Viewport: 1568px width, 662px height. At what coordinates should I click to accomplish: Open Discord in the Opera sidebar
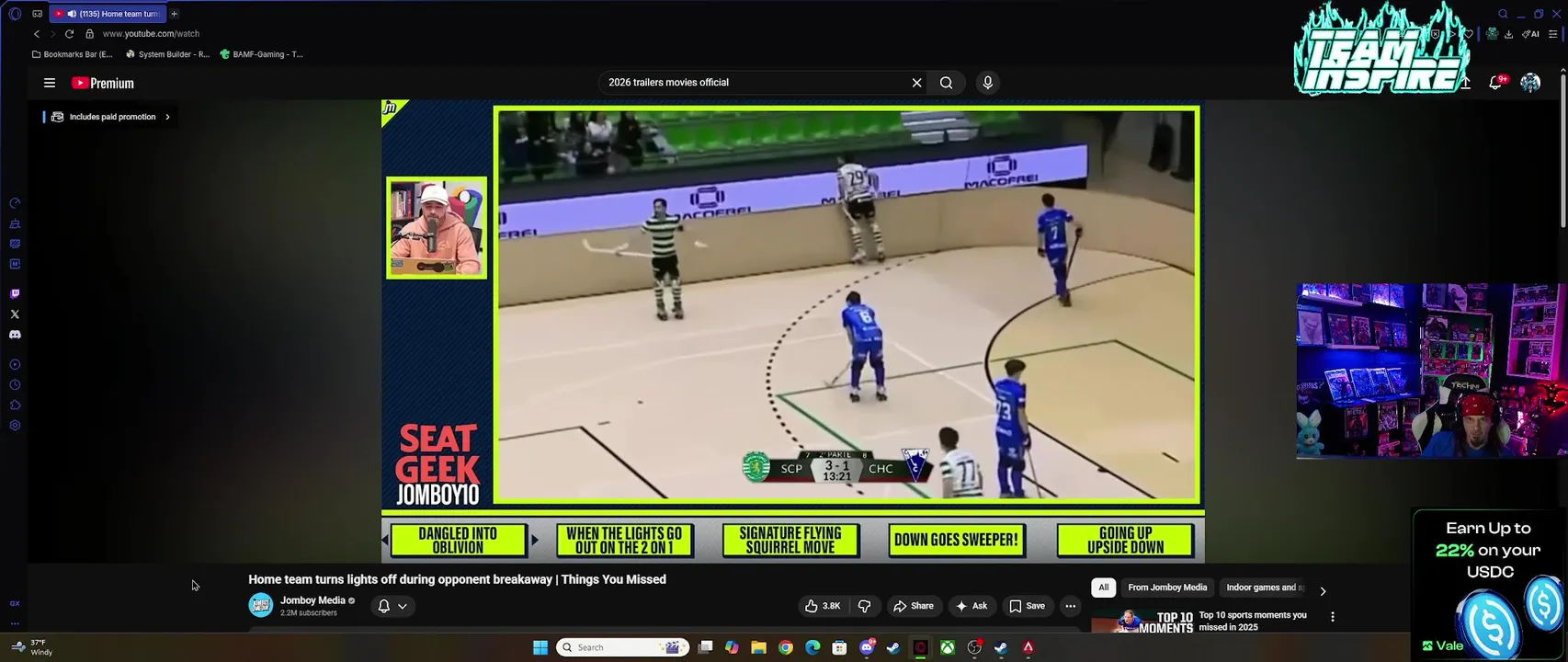[x=15, y=335]
